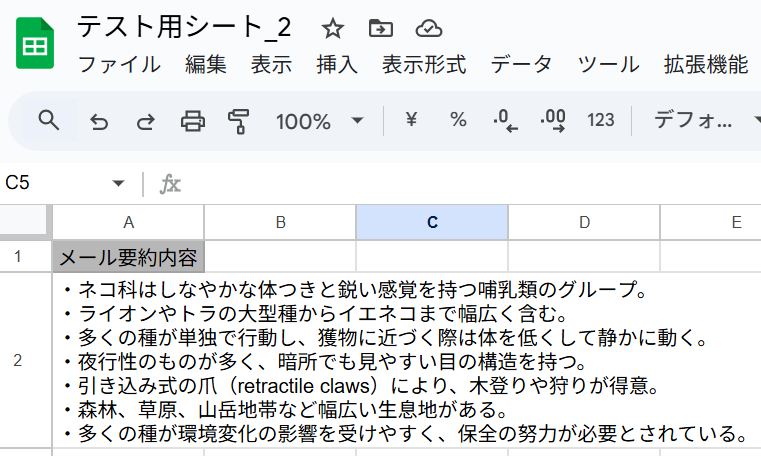The image size is (761, 456).
Task: Decrease decimal places
Action: coord(505,120)
